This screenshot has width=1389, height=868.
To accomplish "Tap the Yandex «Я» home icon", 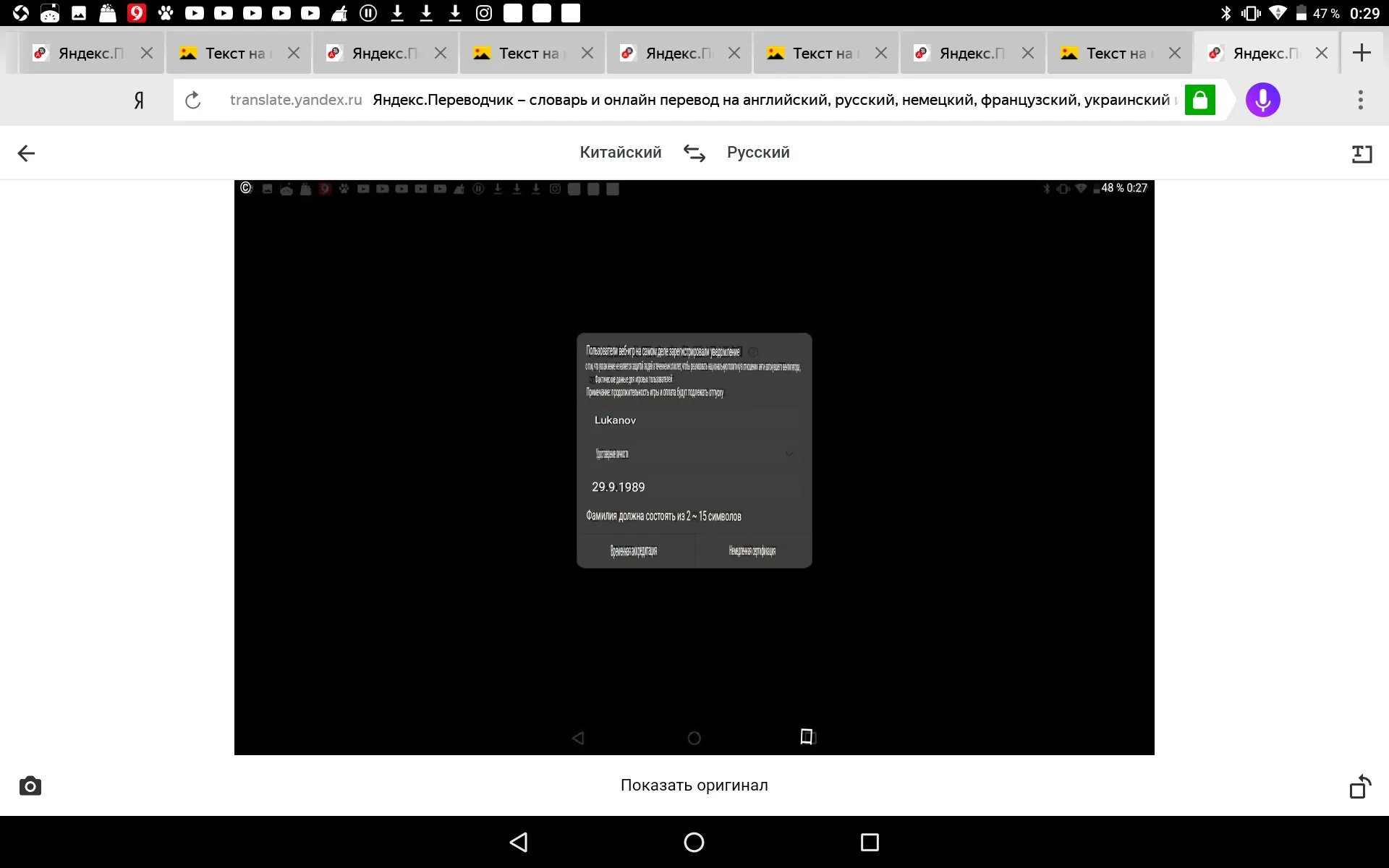I will 139,100.
